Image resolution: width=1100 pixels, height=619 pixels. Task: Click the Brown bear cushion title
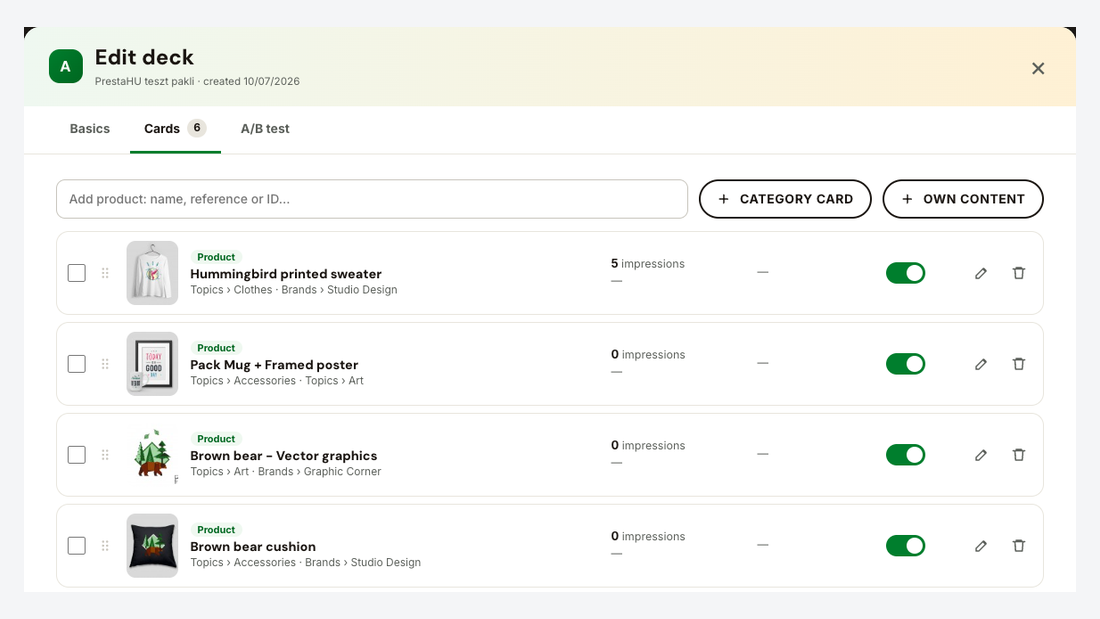tap(253, 547)
